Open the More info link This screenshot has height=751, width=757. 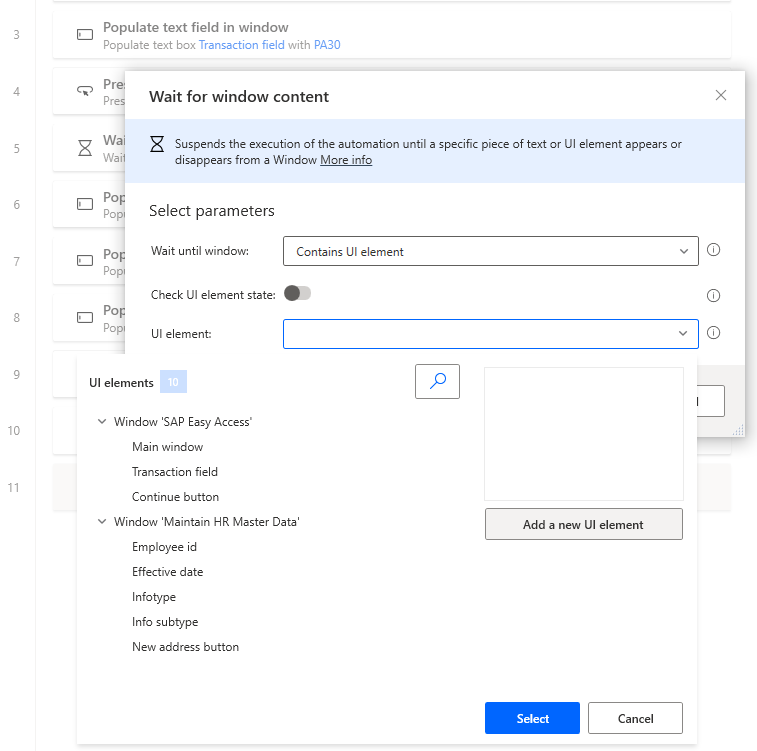coord(346,160)
